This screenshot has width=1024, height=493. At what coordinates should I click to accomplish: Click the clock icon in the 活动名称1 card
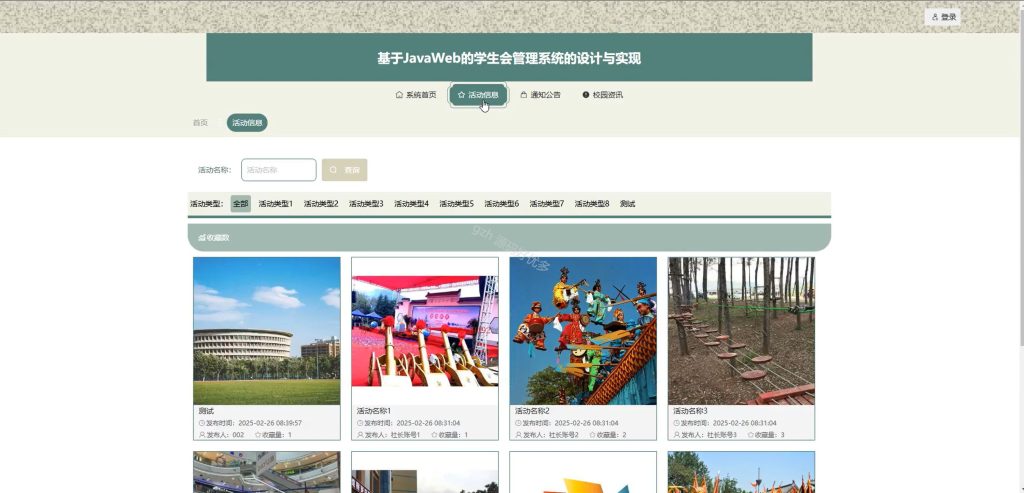(x=360, y=423)
